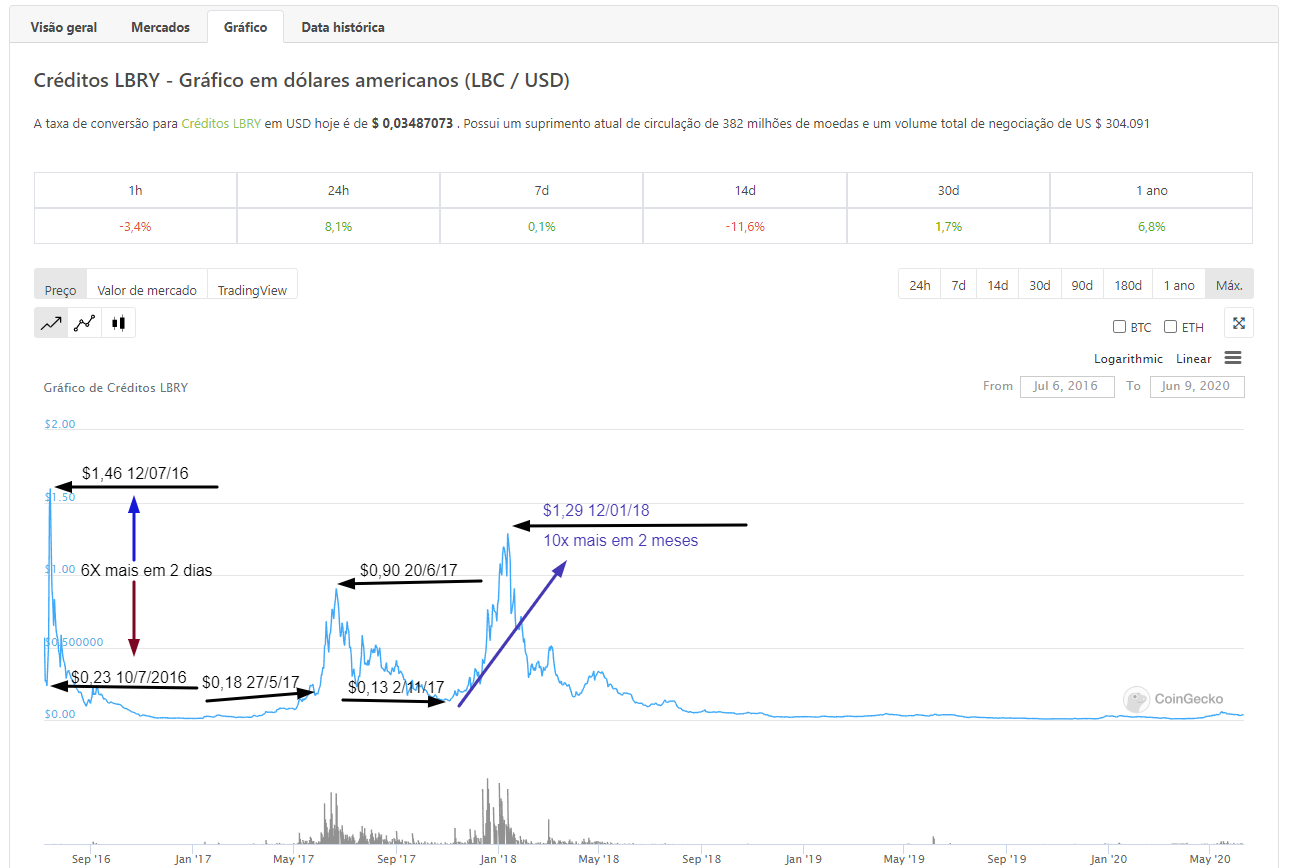Image resolution: width=1309 pixels, height=868 pixels.
Task: Set chart range to 90d
Action: (1082, 285)
